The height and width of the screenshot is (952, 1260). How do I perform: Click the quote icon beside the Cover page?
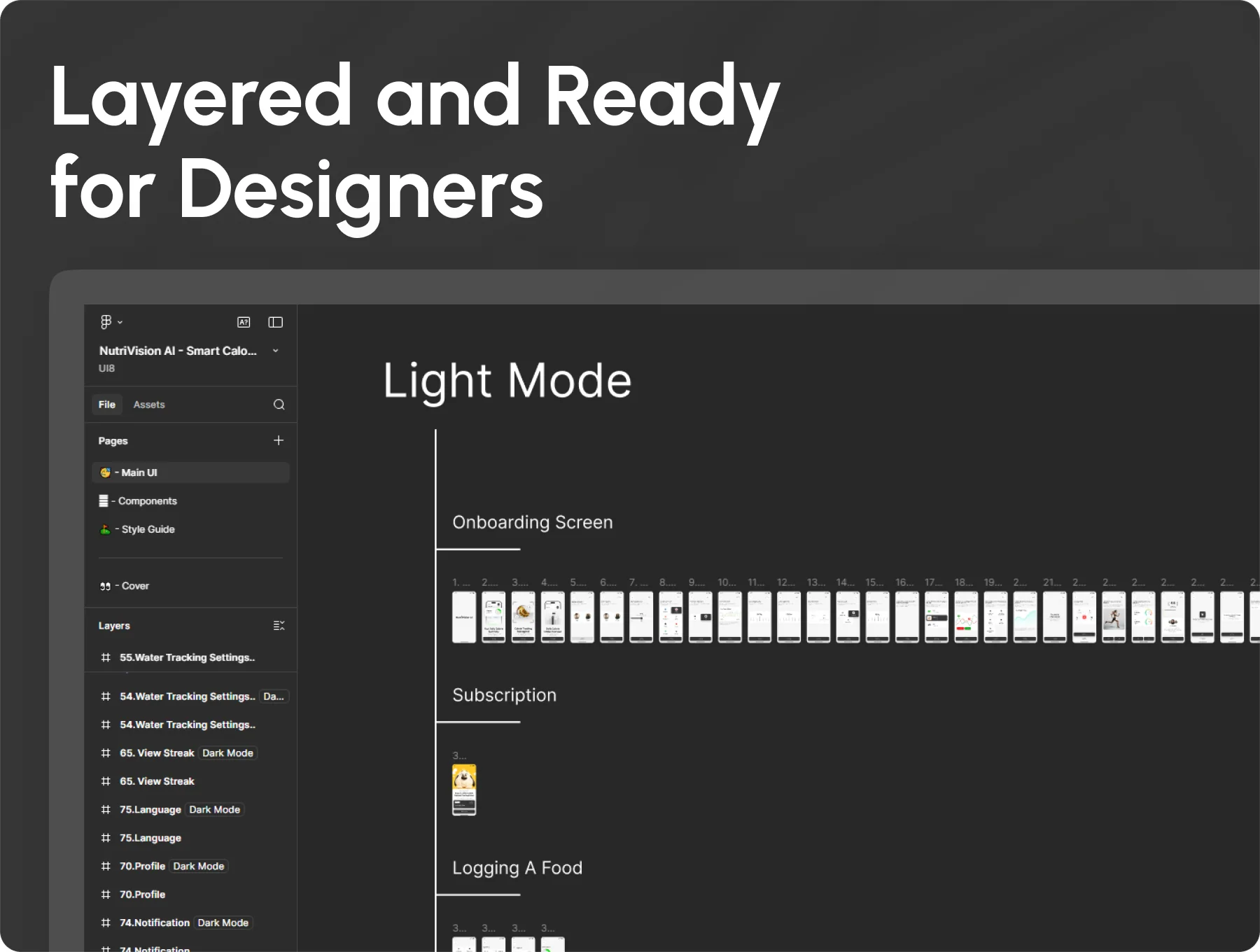point(105,586)
